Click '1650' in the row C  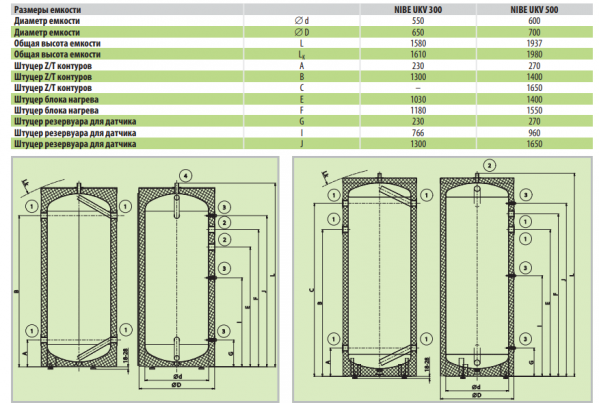click(x=534, y=88)
